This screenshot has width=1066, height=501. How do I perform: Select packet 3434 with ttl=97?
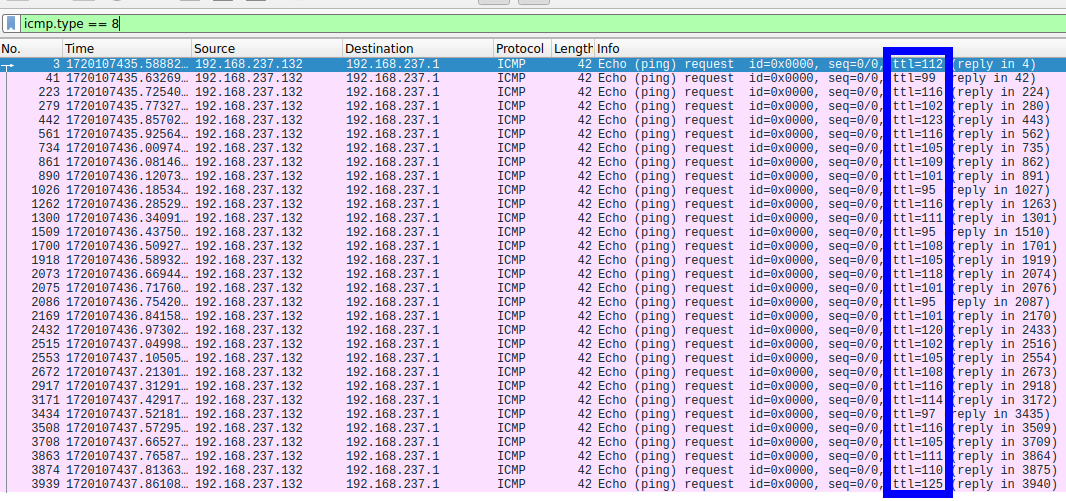(533, 413)
